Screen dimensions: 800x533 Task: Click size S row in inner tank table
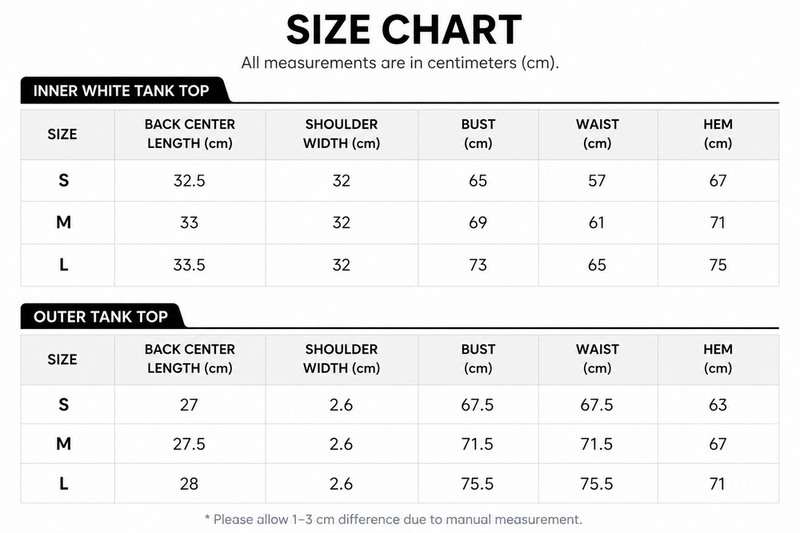coord(399,181)
